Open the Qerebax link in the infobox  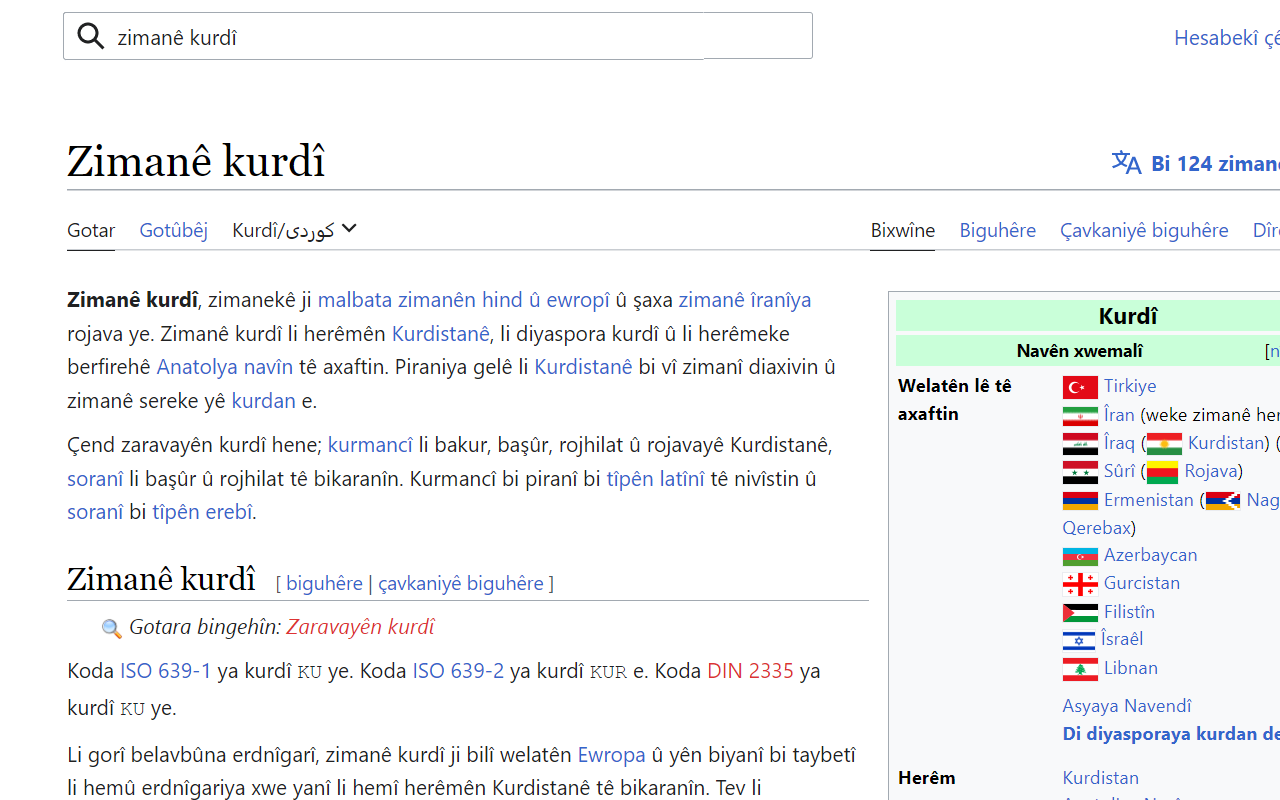tap(1097, 527)
